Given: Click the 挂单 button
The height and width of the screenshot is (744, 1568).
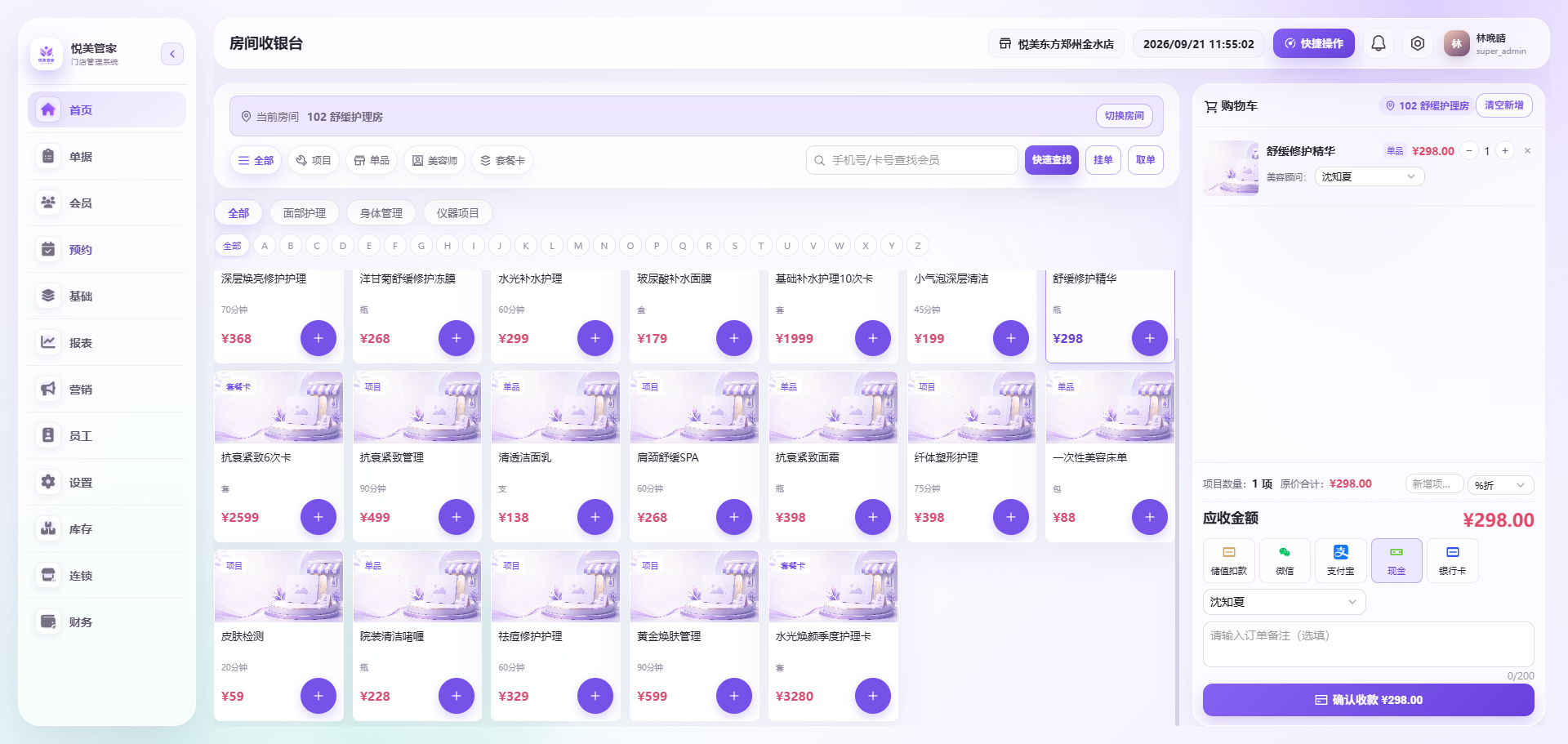Looking at the screenshot, I should (1103, 160).
